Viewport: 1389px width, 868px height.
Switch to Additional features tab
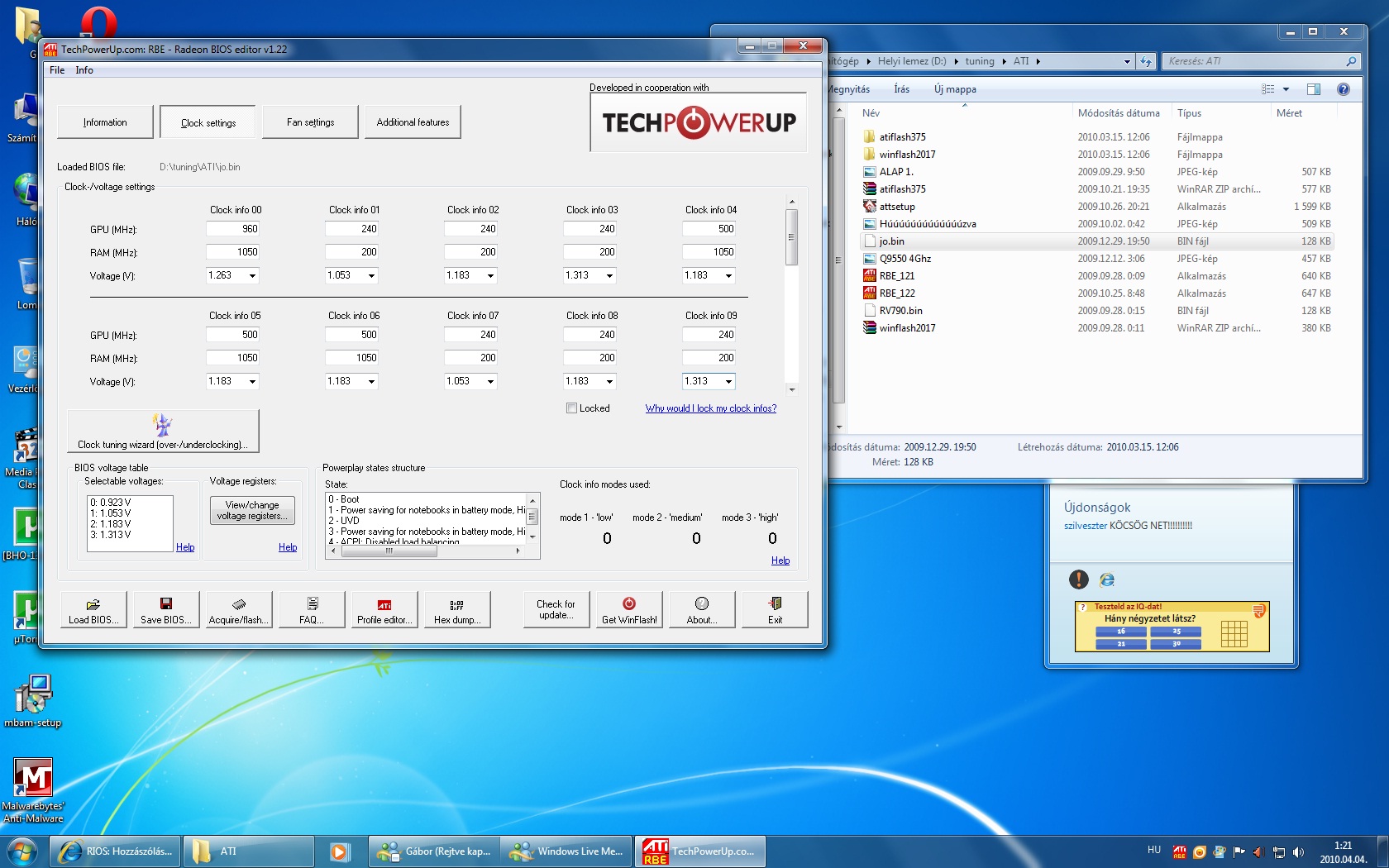pyautogui.click(x=413, y=122)
